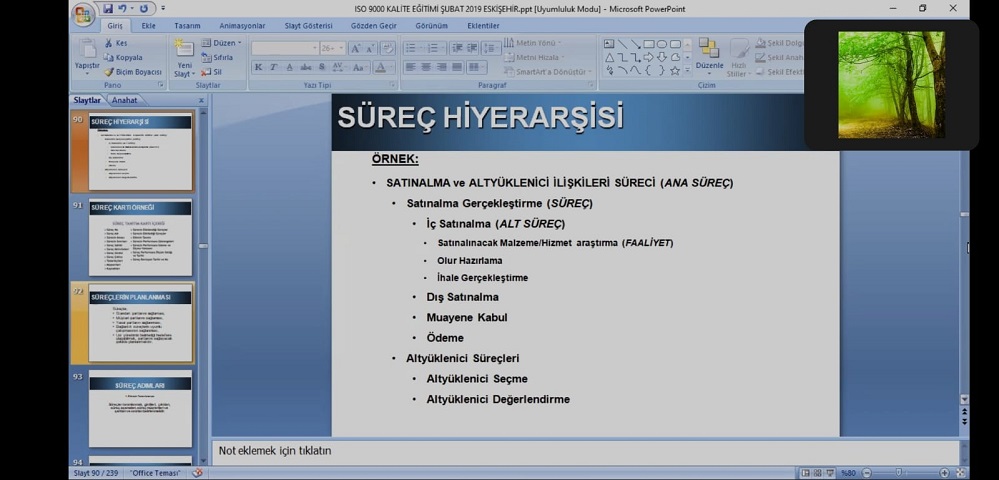Open the font size dropdown

tap(341, 48)
